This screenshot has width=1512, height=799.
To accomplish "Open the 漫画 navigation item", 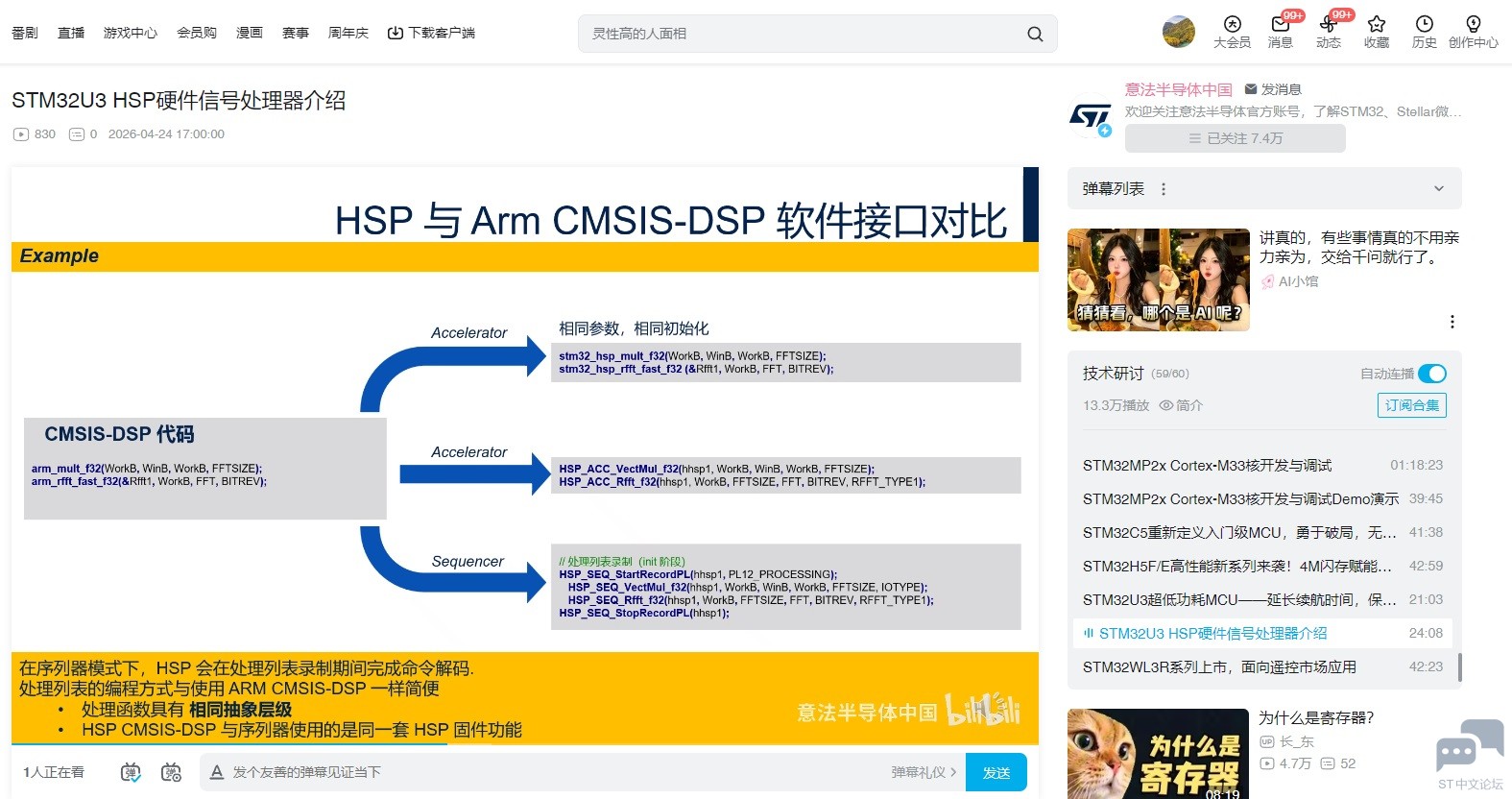I will pyautogui.click(x=250, y=33).
